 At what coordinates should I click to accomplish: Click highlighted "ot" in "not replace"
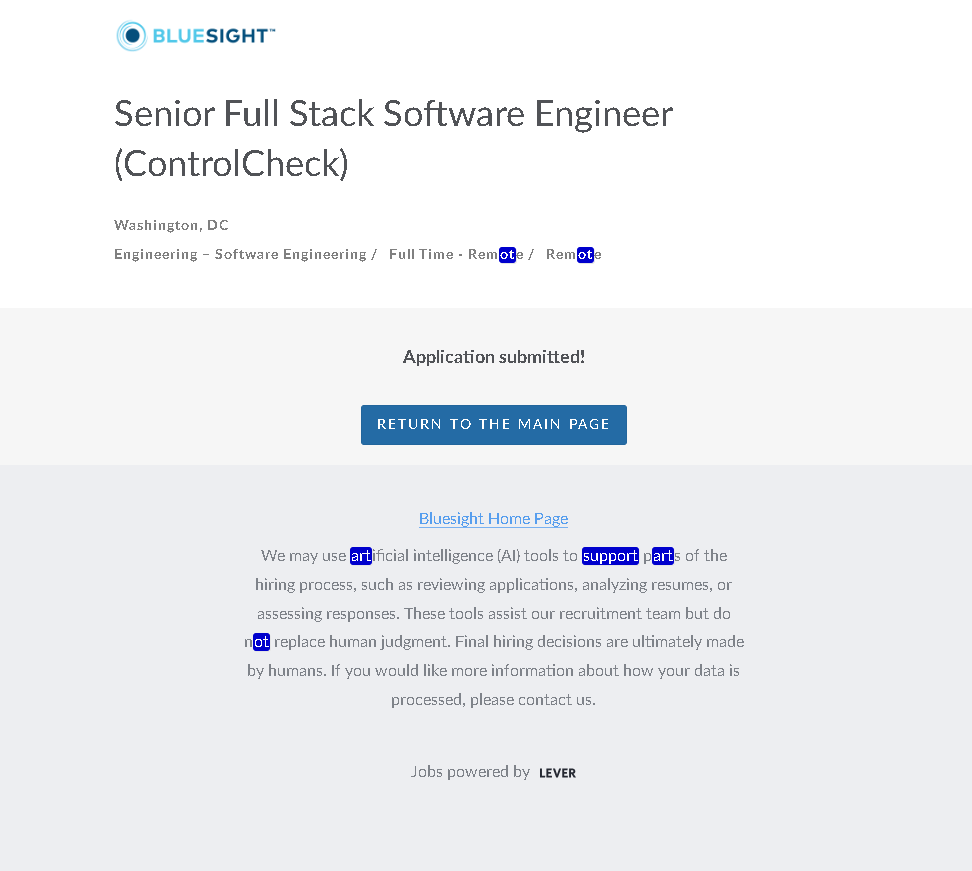[x=261, y=642]
